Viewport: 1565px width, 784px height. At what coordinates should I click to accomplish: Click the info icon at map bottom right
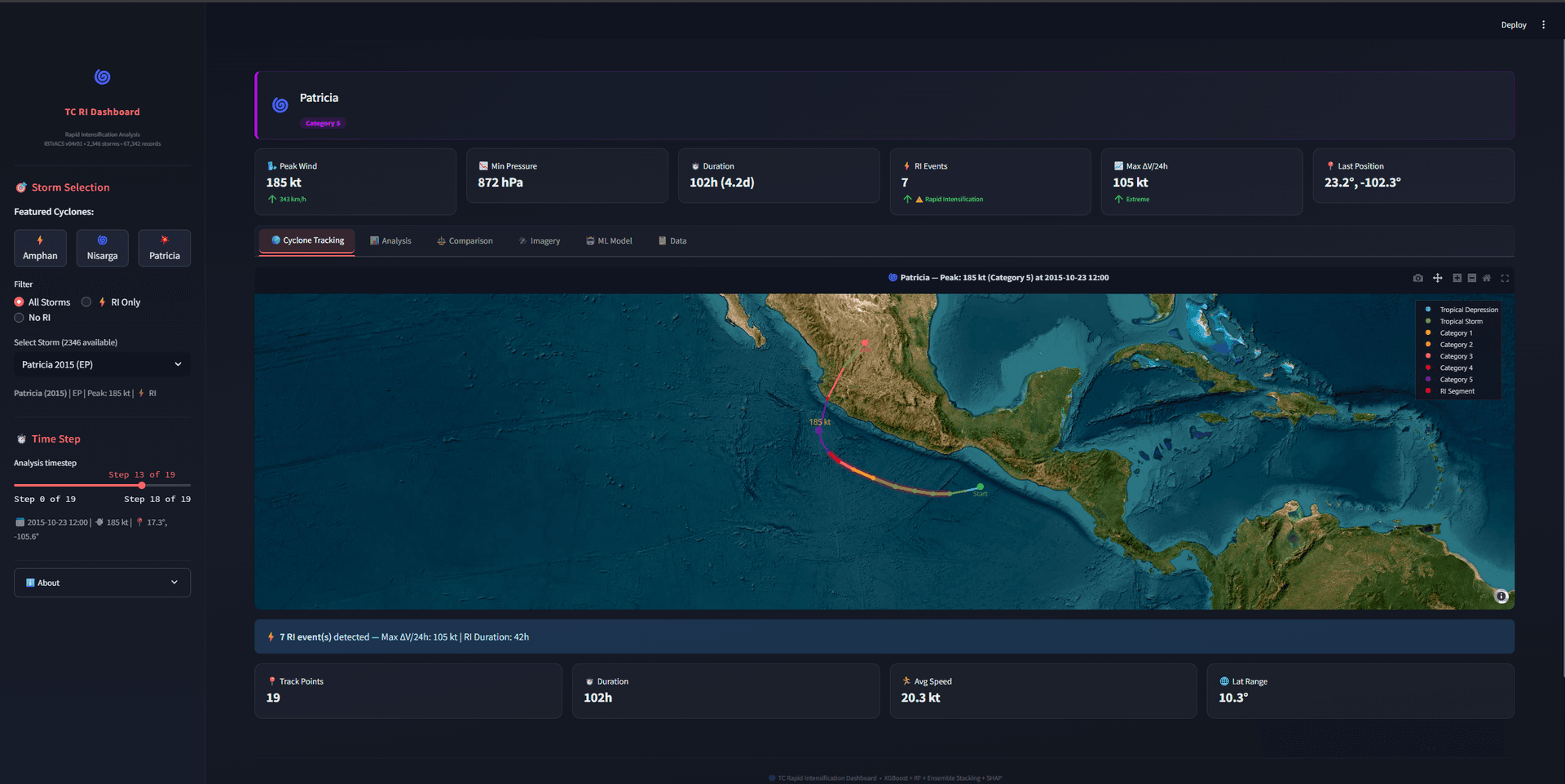1501,597
